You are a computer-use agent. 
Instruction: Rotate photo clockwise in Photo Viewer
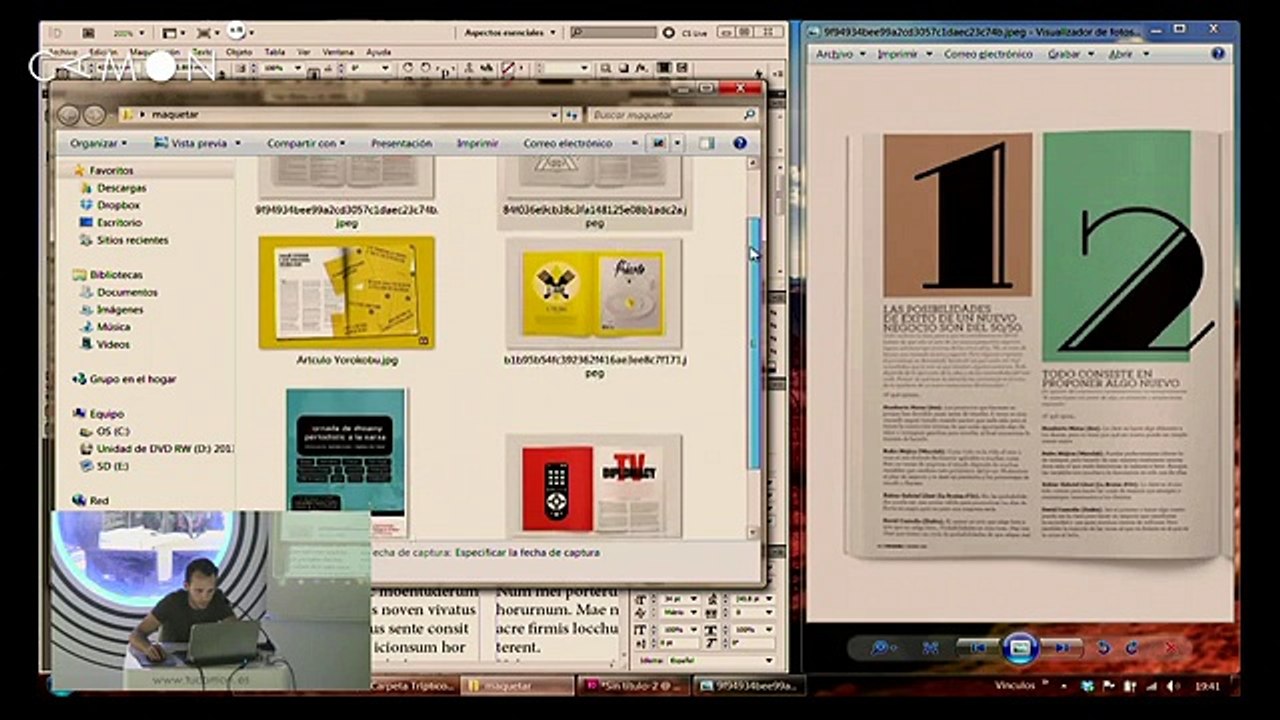coord(1132,647)
